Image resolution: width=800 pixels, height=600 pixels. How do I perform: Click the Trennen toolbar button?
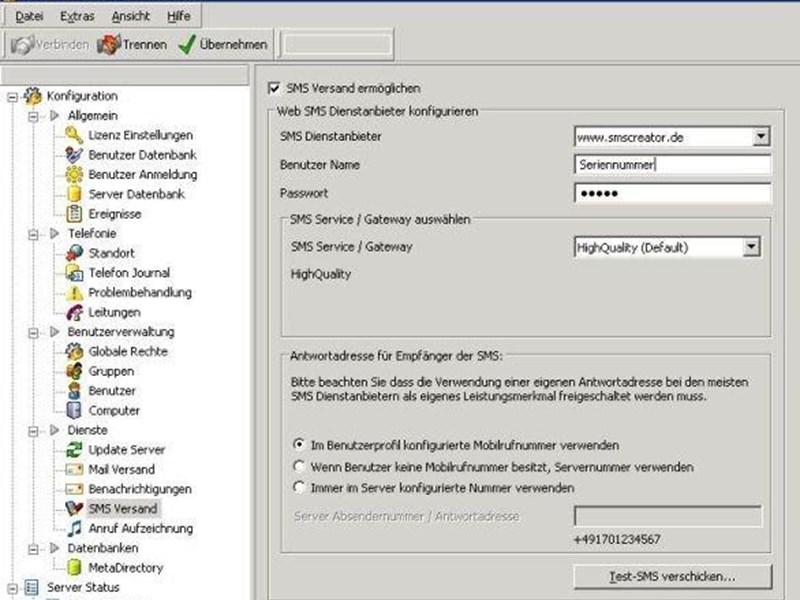[133, 44]
